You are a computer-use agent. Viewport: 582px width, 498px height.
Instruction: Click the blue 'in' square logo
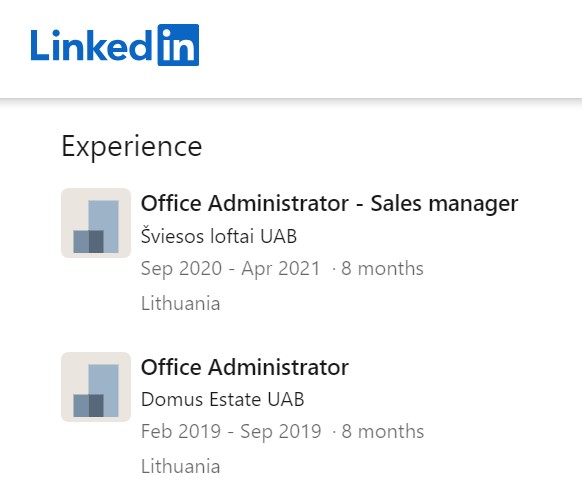[x=178, y=45]
